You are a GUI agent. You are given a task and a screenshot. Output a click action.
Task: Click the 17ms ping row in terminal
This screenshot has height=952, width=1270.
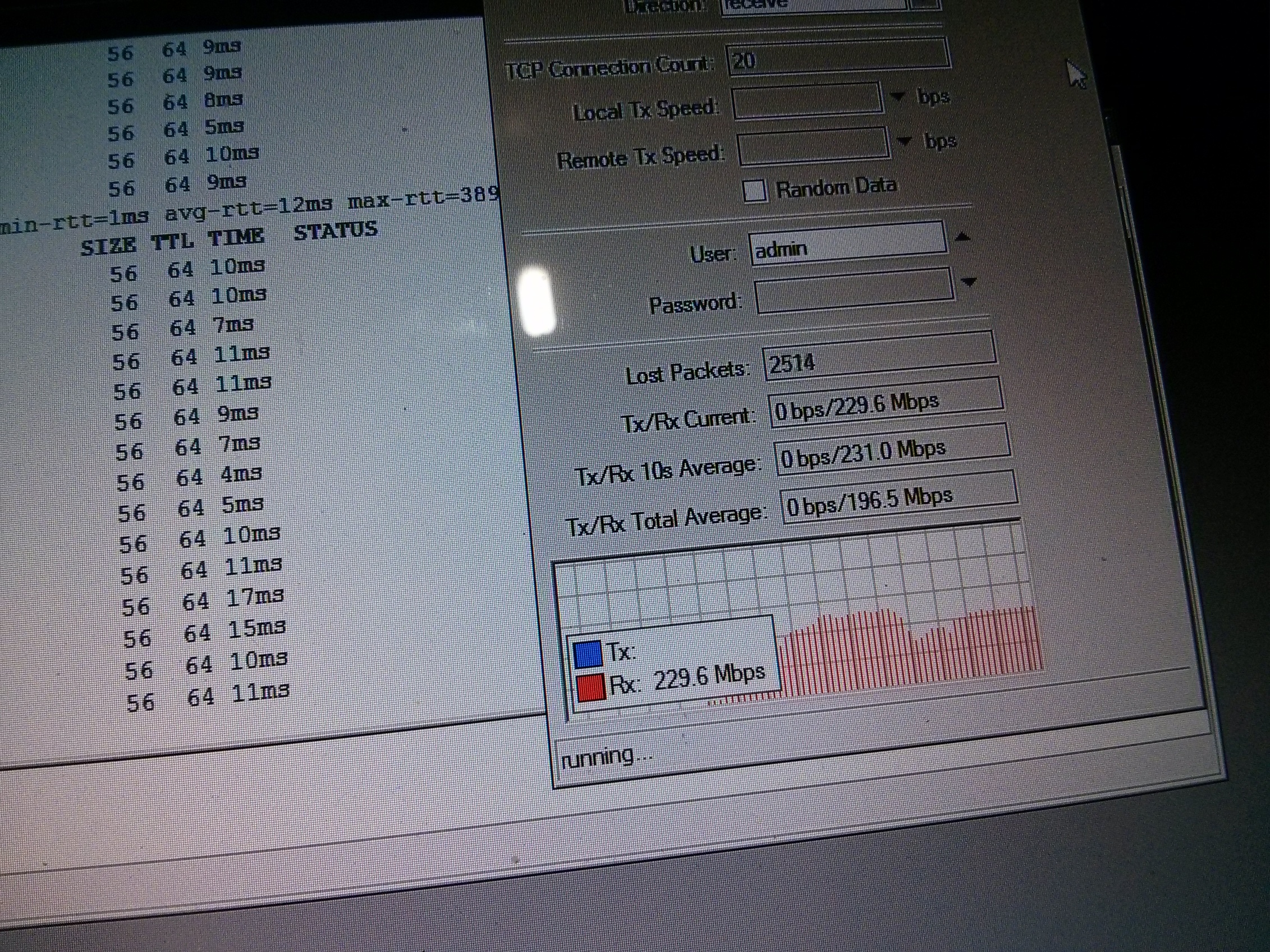(x=203, y=602)
